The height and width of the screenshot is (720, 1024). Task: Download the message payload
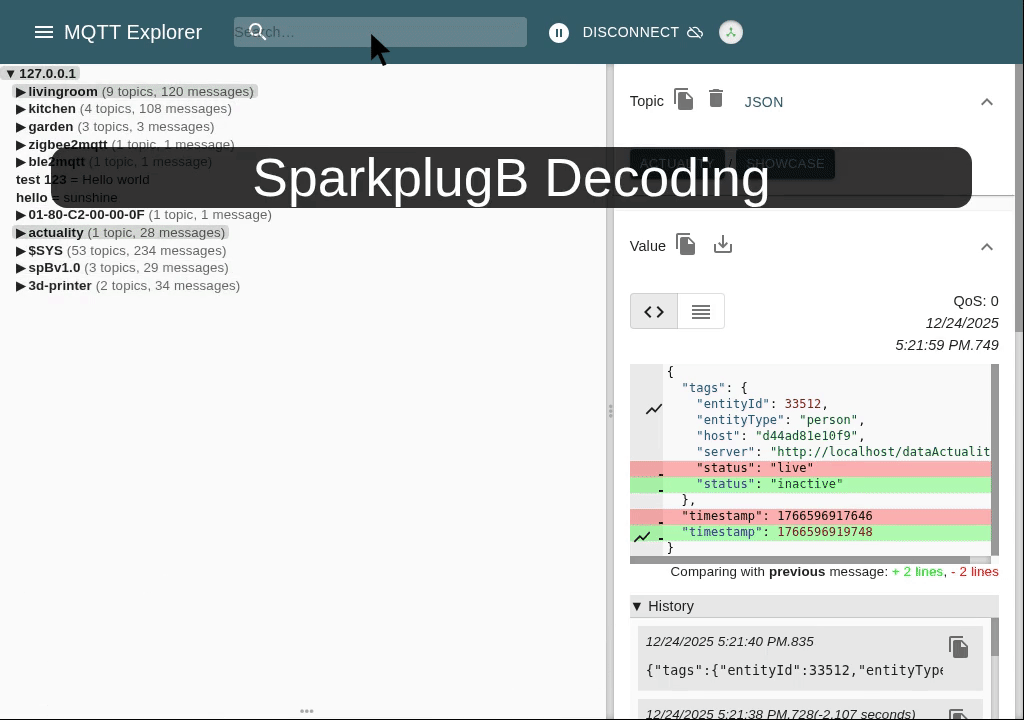click(x=723, y=244)
